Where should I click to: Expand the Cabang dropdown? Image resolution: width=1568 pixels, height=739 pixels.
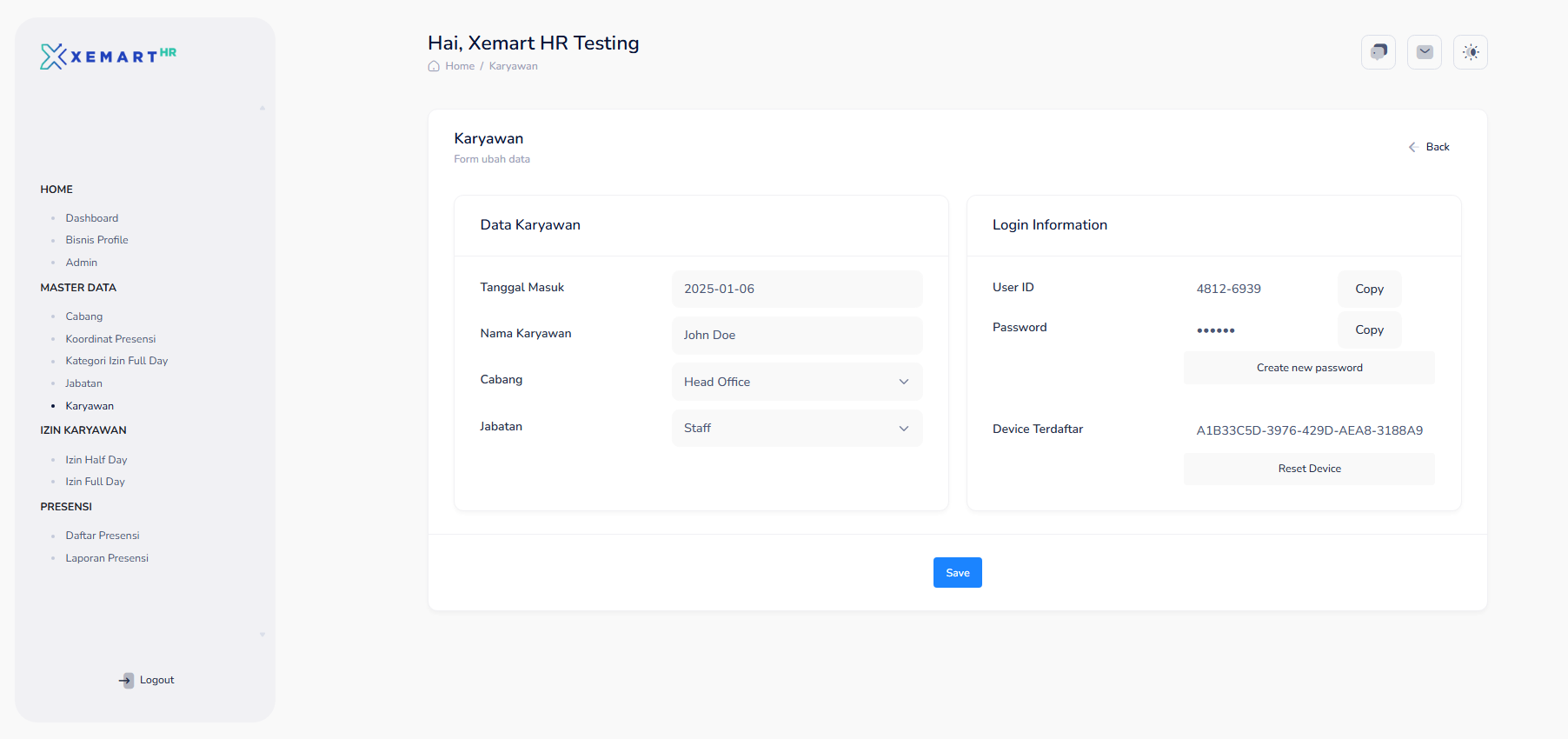[796, 382]
